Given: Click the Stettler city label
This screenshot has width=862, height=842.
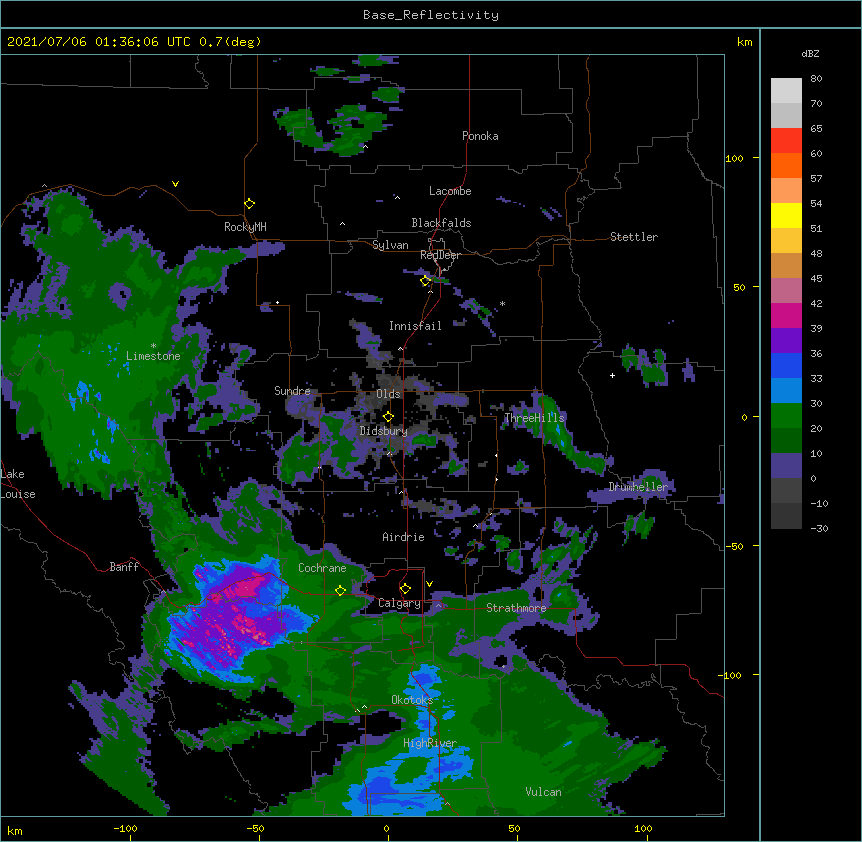Looking at the screenshot, I should [x=634, y=237].
